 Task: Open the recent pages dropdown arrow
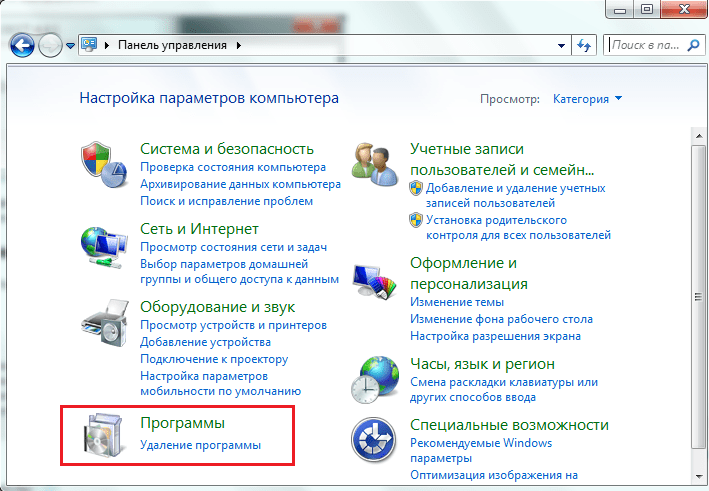pos(70,46)
